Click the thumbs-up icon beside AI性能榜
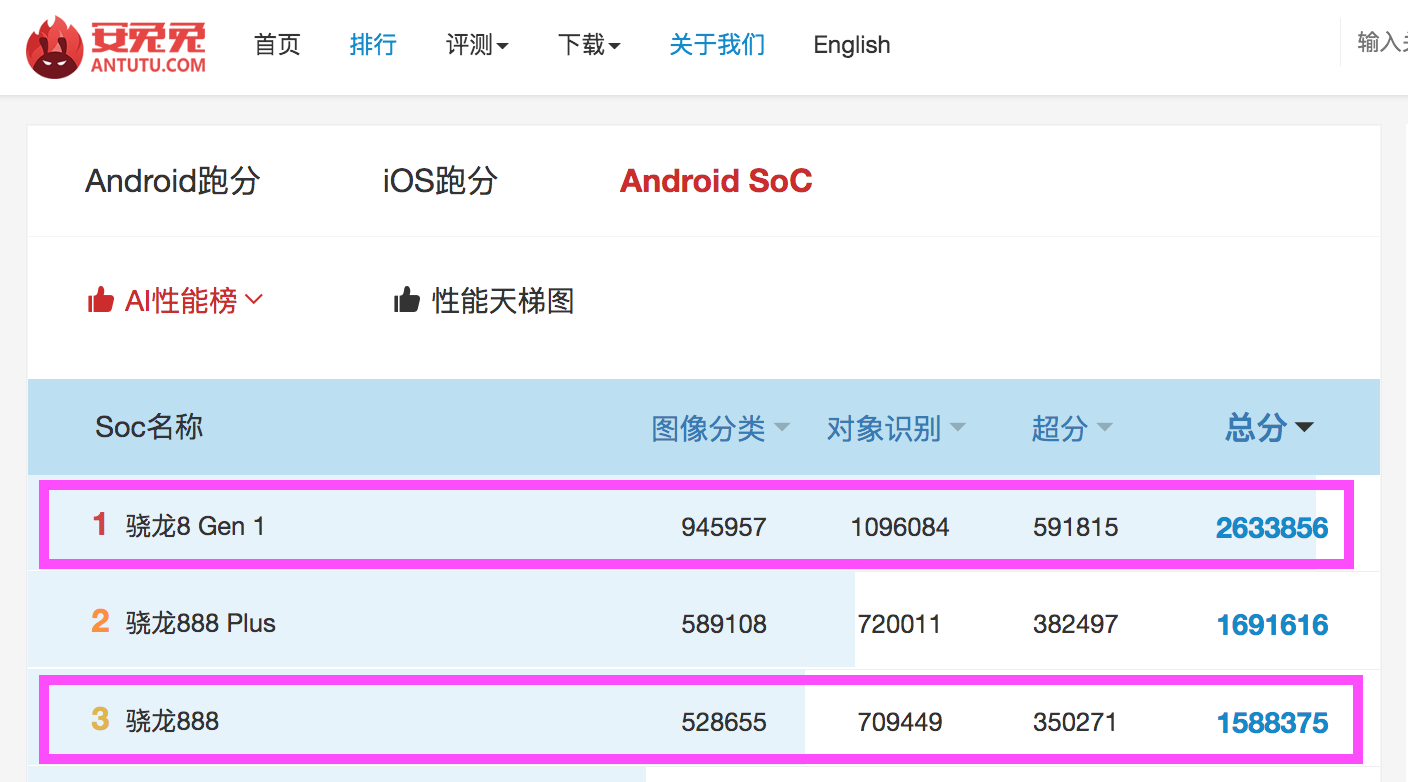 click(101, 300)
